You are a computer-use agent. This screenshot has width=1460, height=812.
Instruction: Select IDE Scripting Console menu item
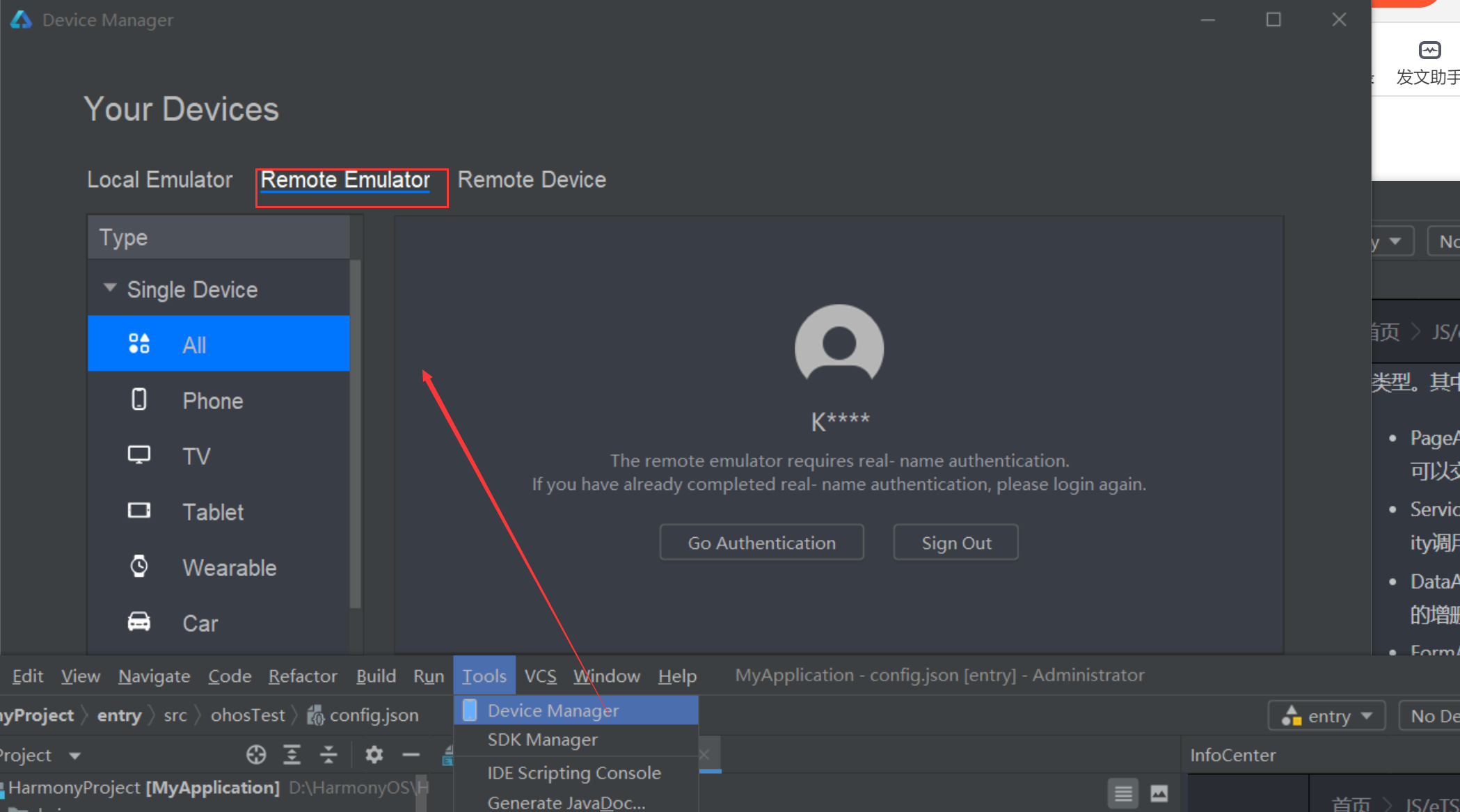coord(576,773)
